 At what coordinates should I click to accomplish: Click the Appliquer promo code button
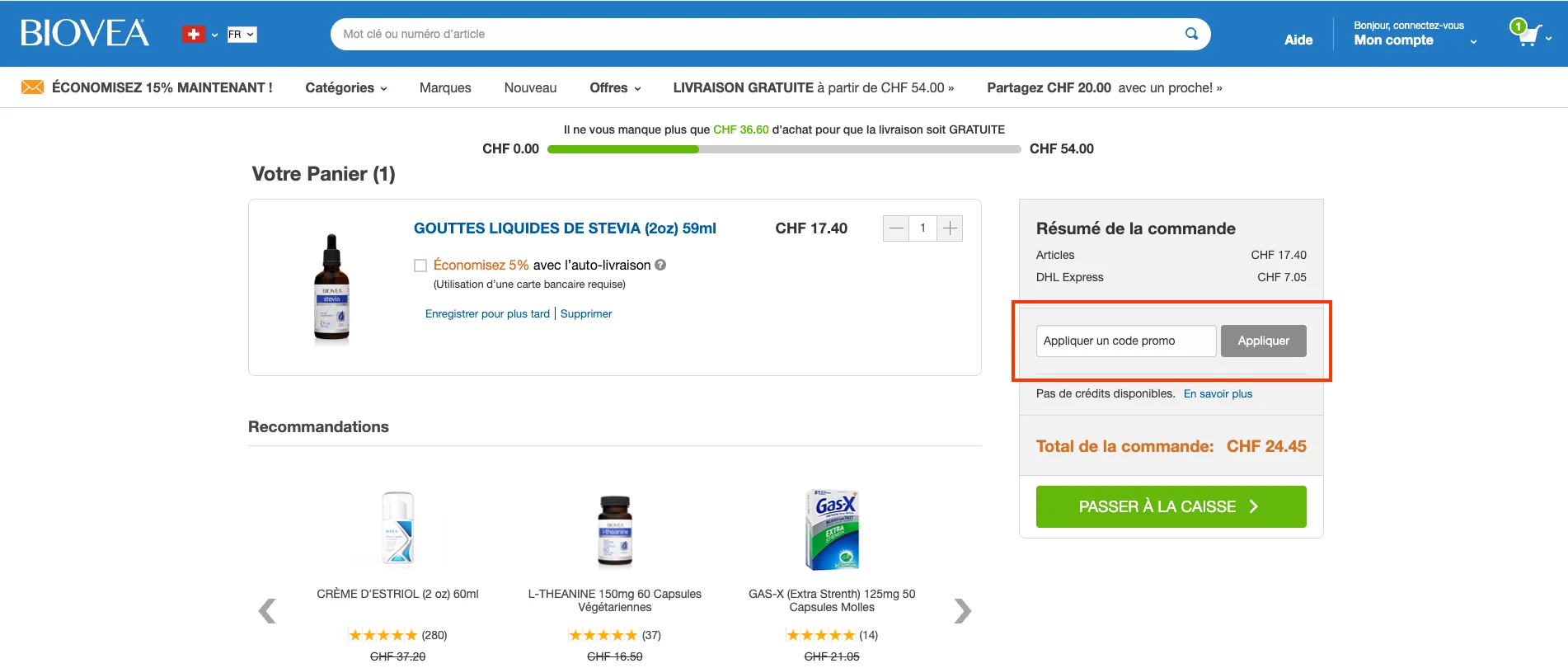click(1263, 341)
